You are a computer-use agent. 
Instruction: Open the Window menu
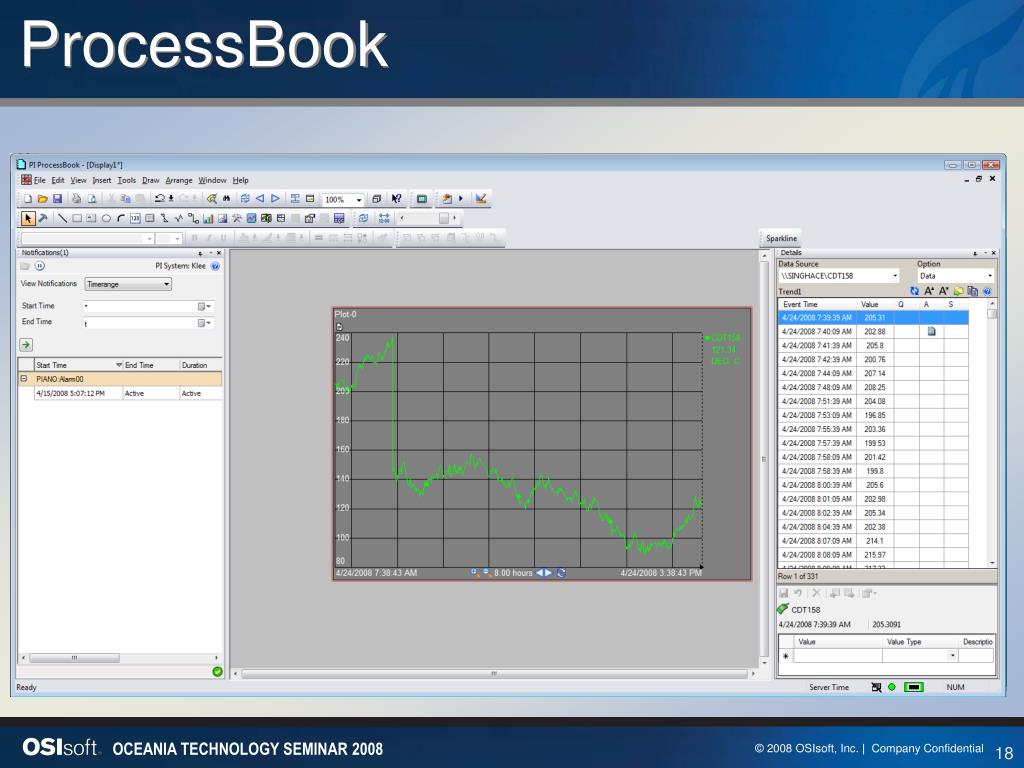212,180
